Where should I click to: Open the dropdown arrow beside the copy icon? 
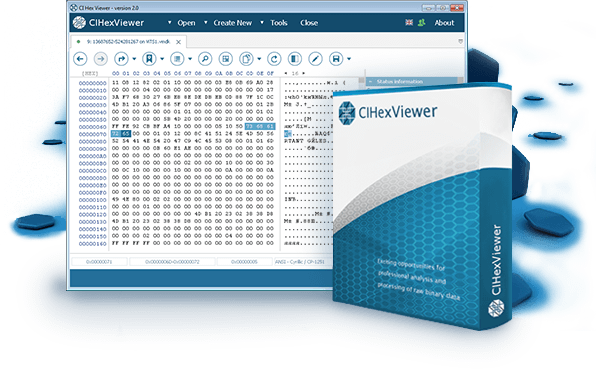[x=259, y=59]
